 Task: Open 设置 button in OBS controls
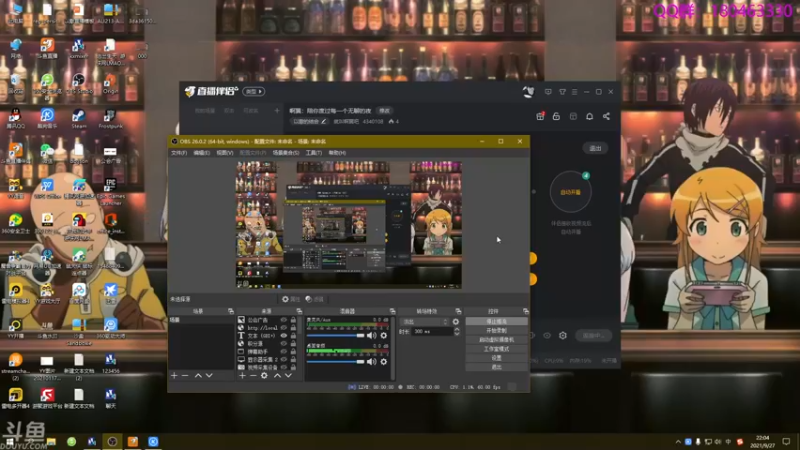496,358
